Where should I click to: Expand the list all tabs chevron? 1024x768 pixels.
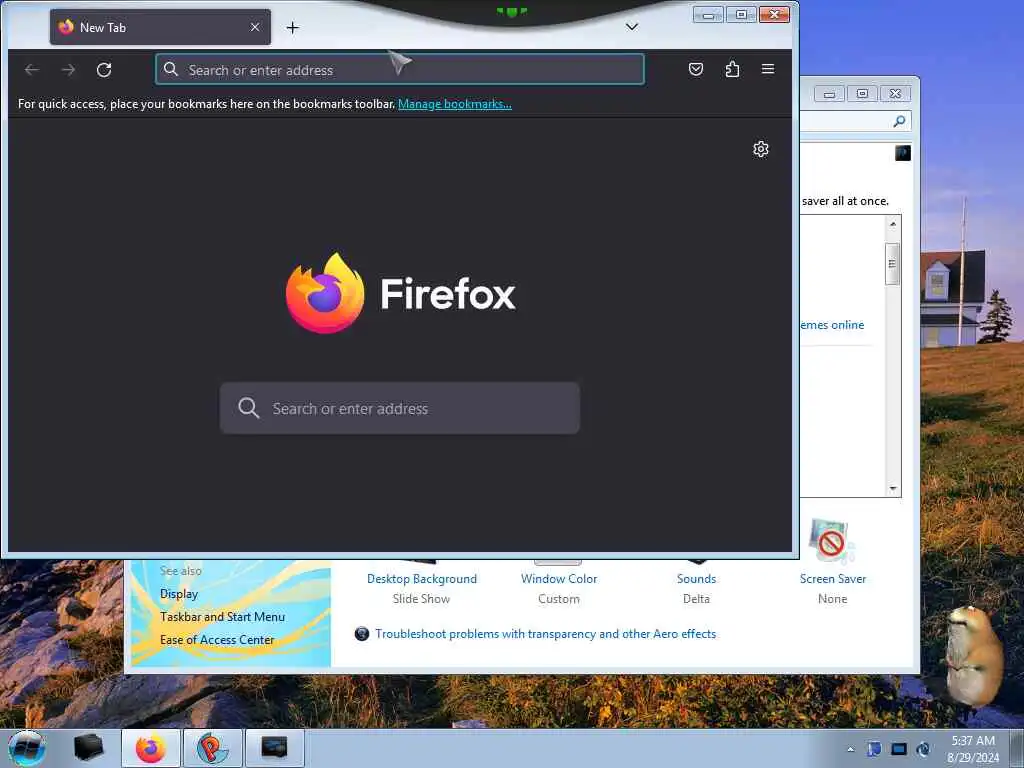point(632,27)
